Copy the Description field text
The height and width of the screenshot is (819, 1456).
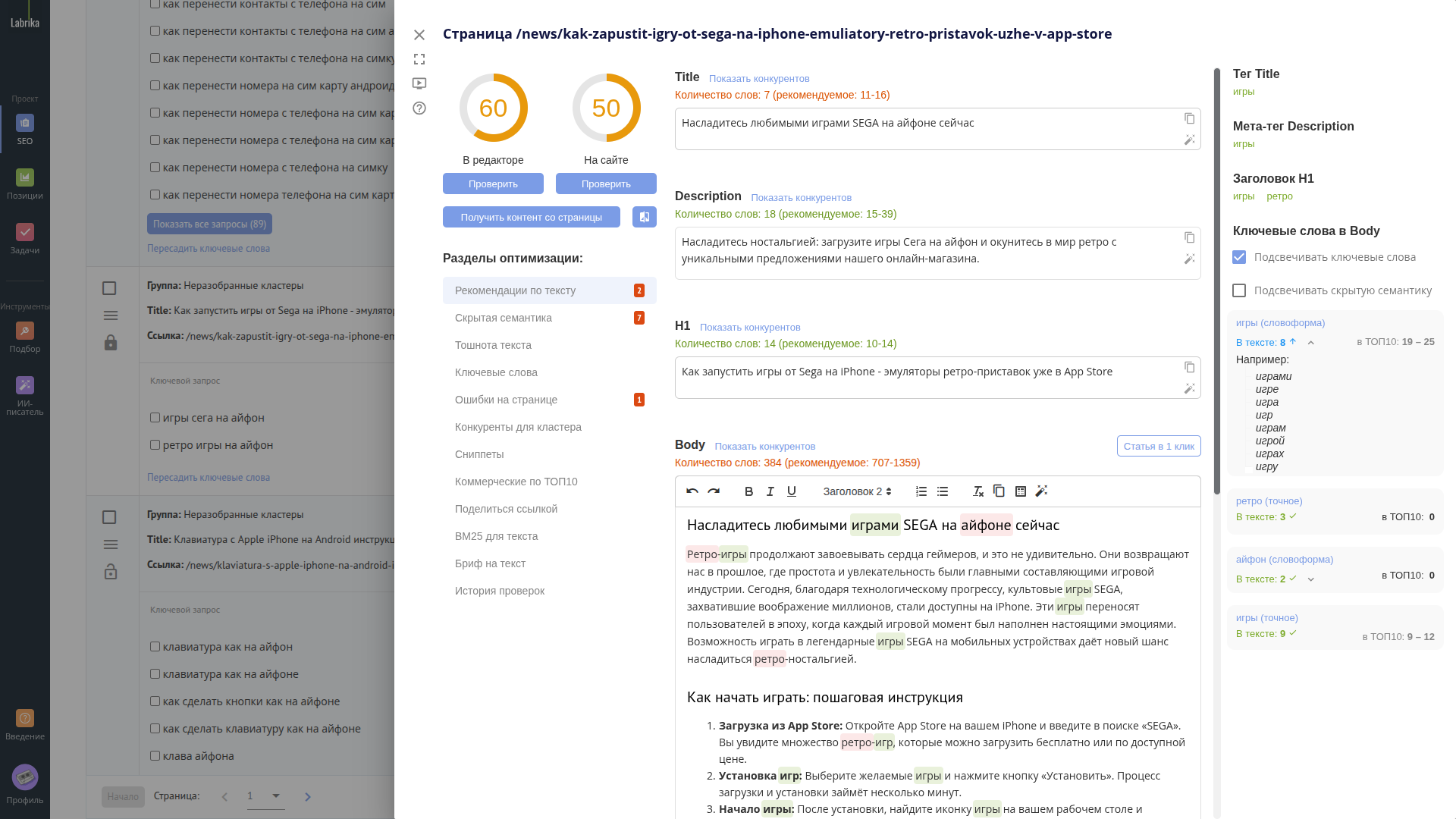click(x=1189, y=237)
